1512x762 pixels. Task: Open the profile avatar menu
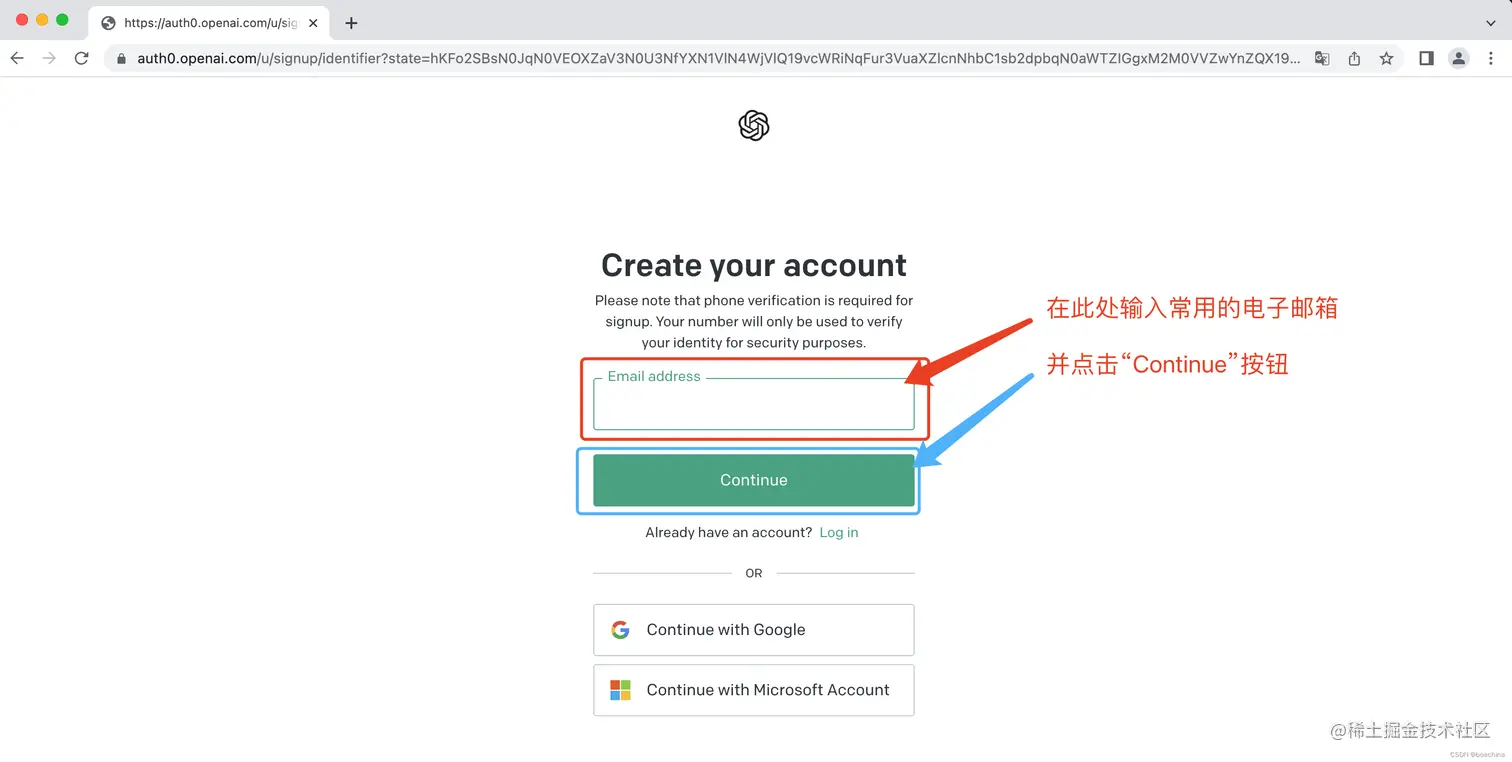tap(1459, 59)
